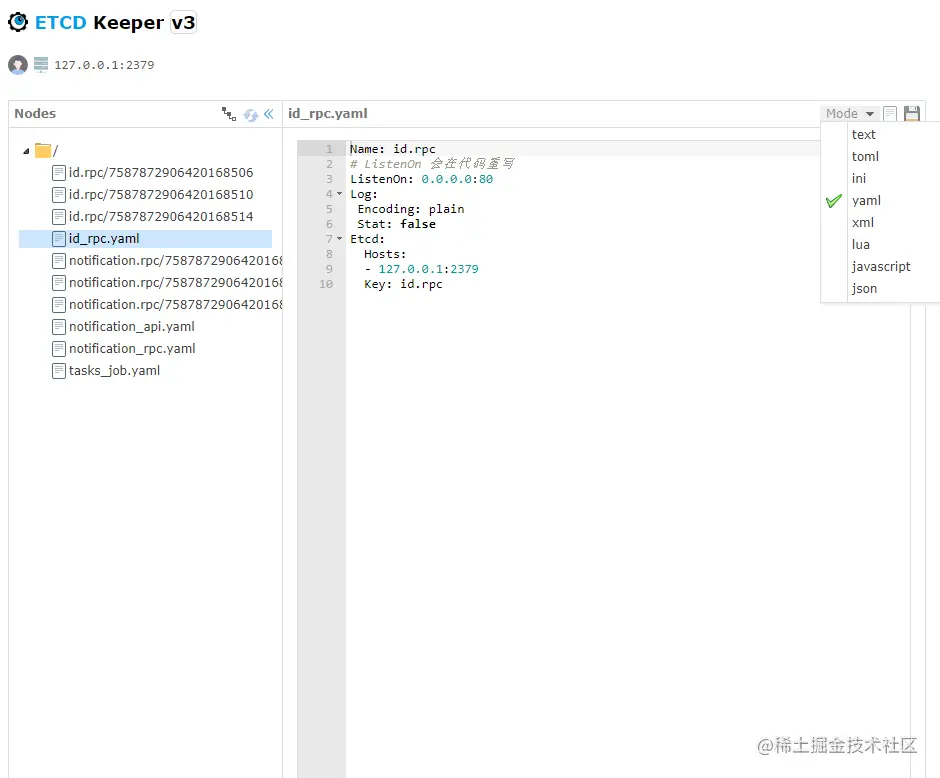Click the green checkmark beside yaml

833,201
